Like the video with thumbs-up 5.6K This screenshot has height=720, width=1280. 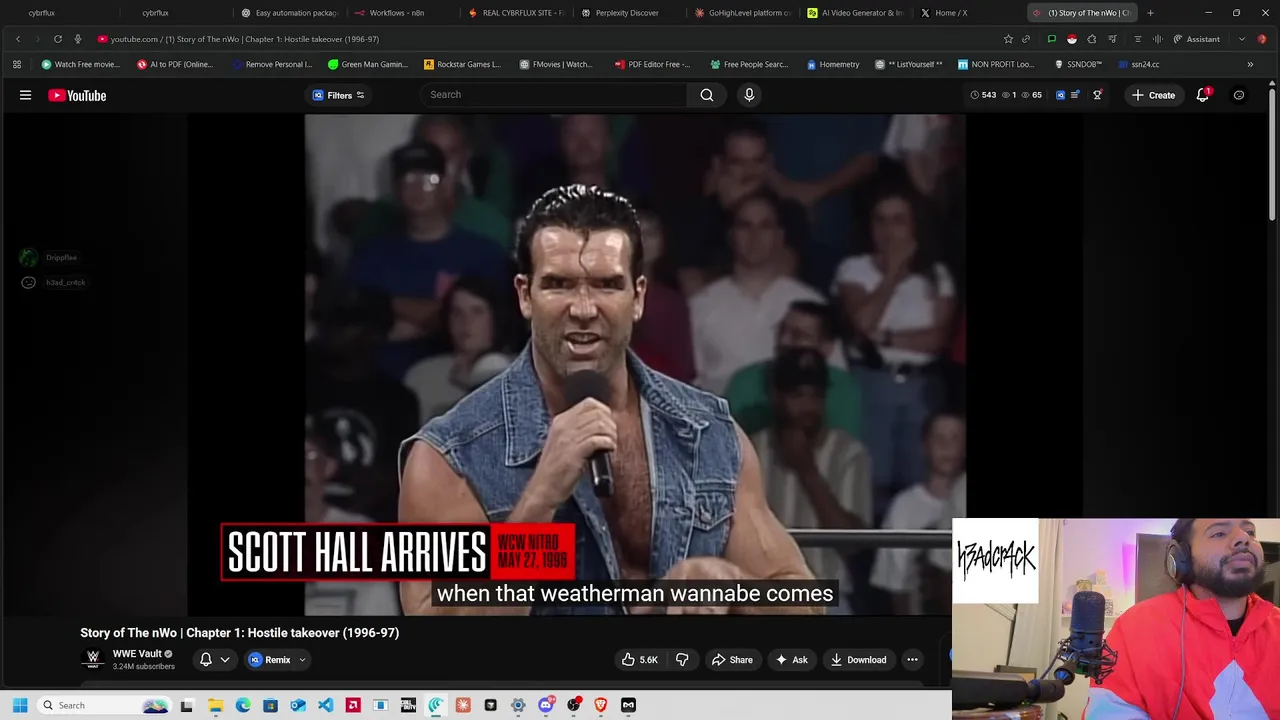click(x=639, y=660)
